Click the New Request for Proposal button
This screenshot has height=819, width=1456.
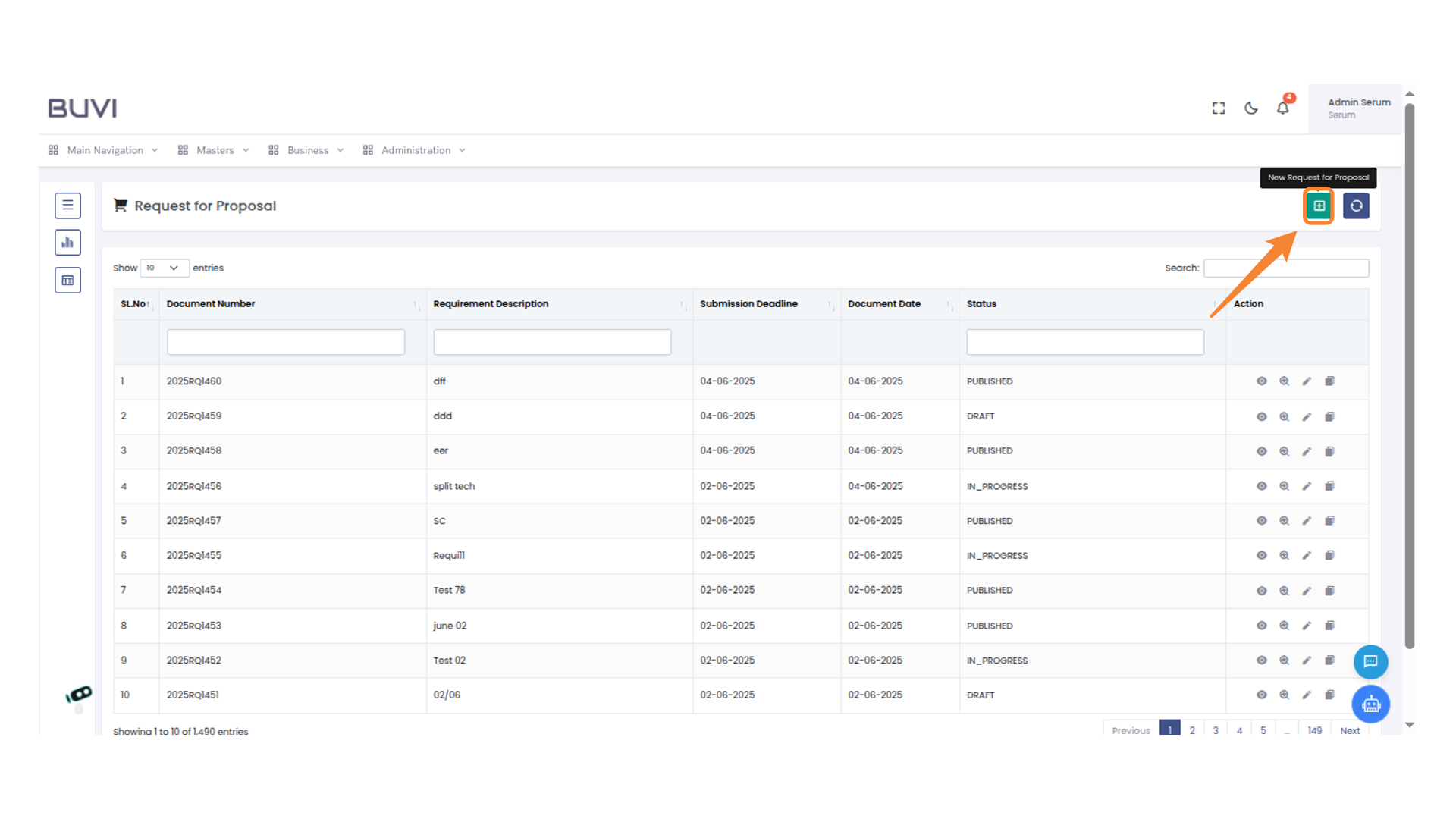[x=1319, y=206]
